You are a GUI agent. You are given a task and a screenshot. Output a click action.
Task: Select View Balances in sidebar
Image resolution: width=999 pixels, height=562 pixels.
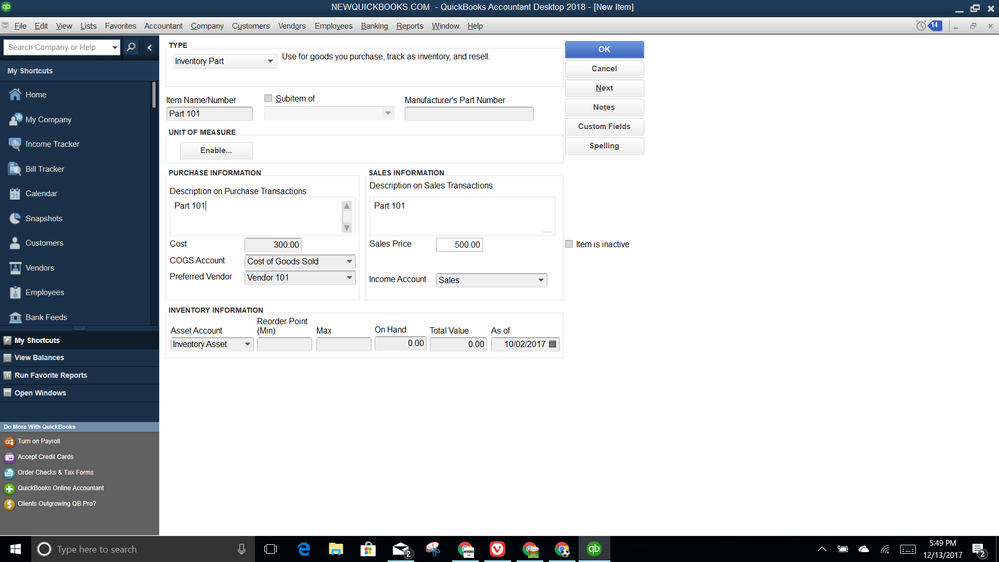pos(79,357)
